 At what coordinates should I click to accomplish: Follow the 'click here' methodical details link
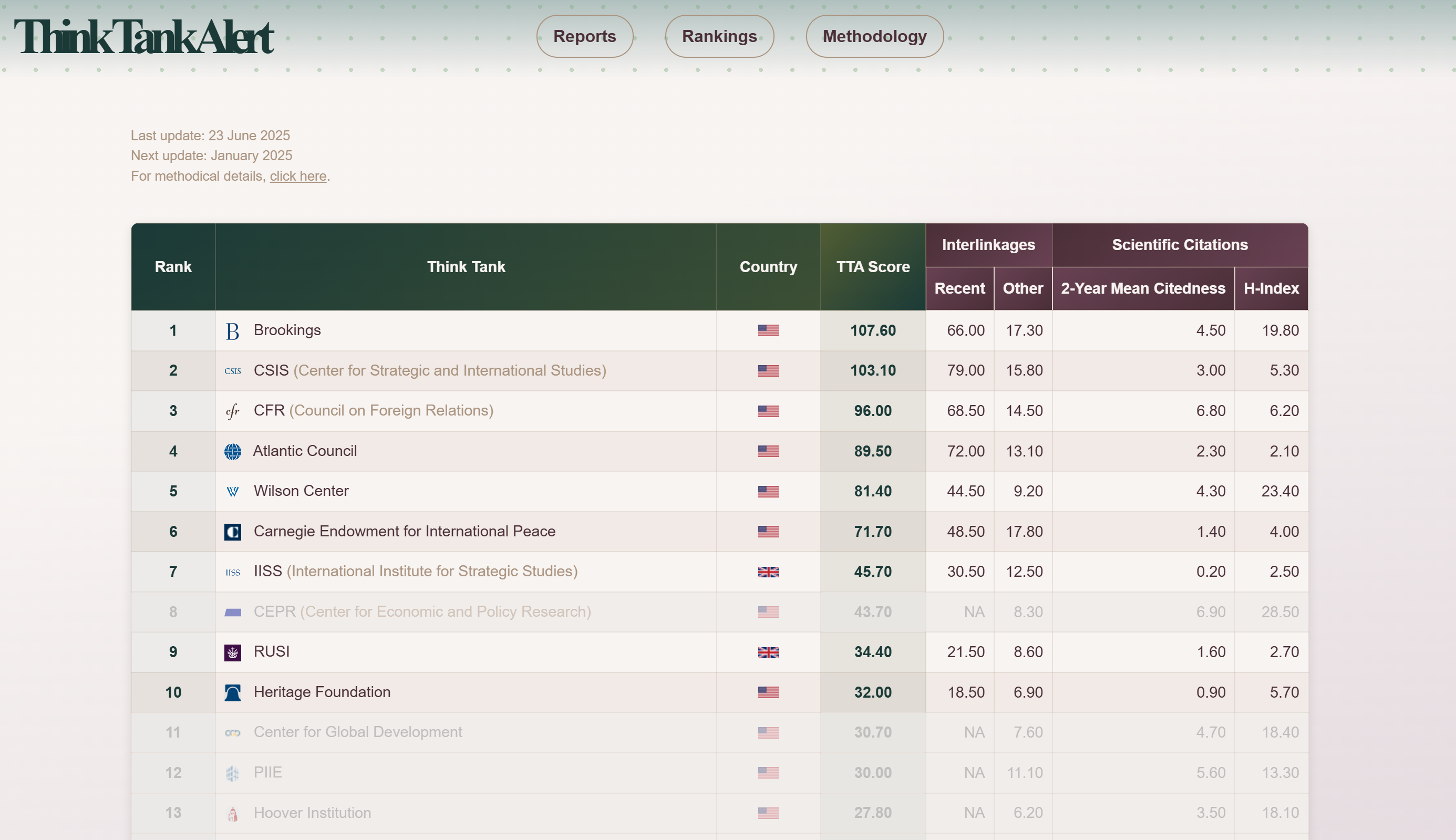point(297,176)
